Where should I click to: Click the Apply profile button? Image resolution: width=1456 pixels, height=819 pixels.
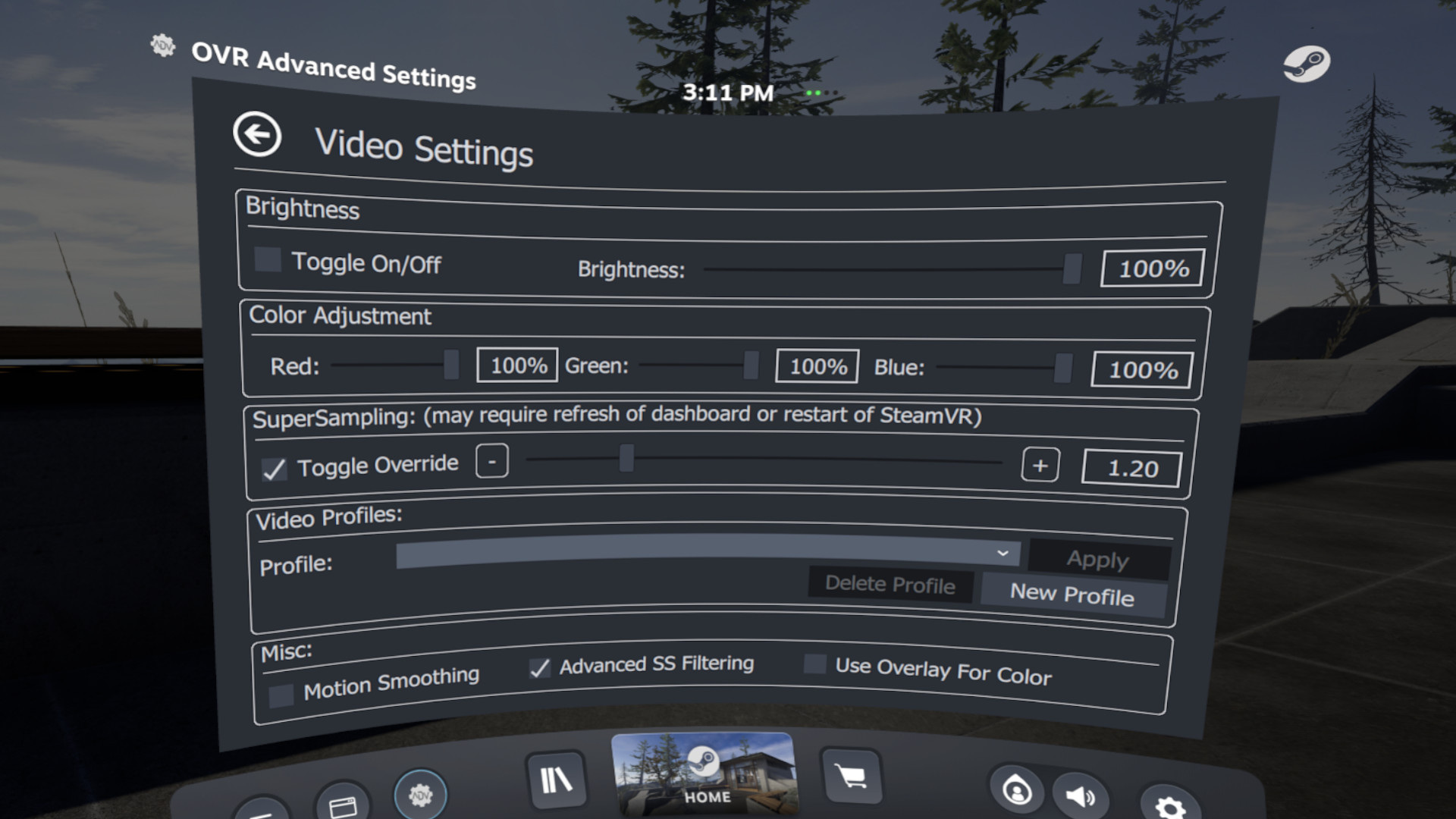1098,560
